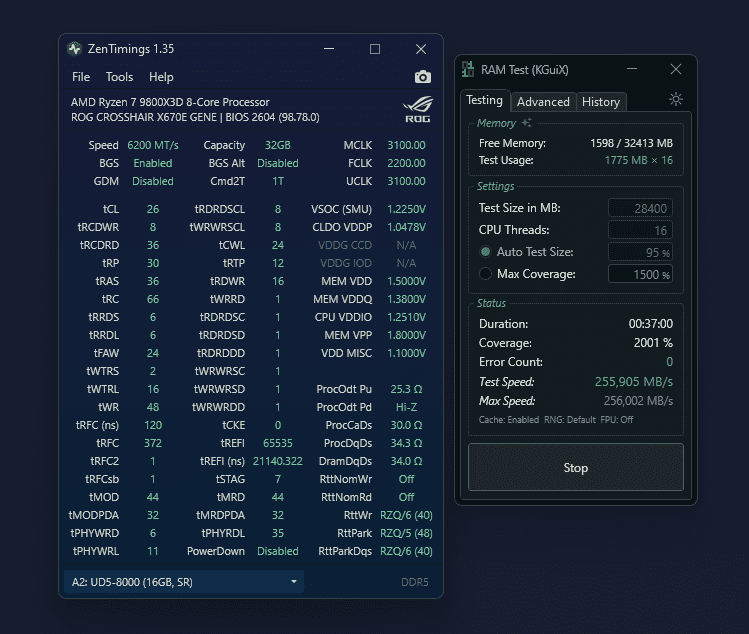
Task: Minimize the RAM Test window
Action: (632, 69)
